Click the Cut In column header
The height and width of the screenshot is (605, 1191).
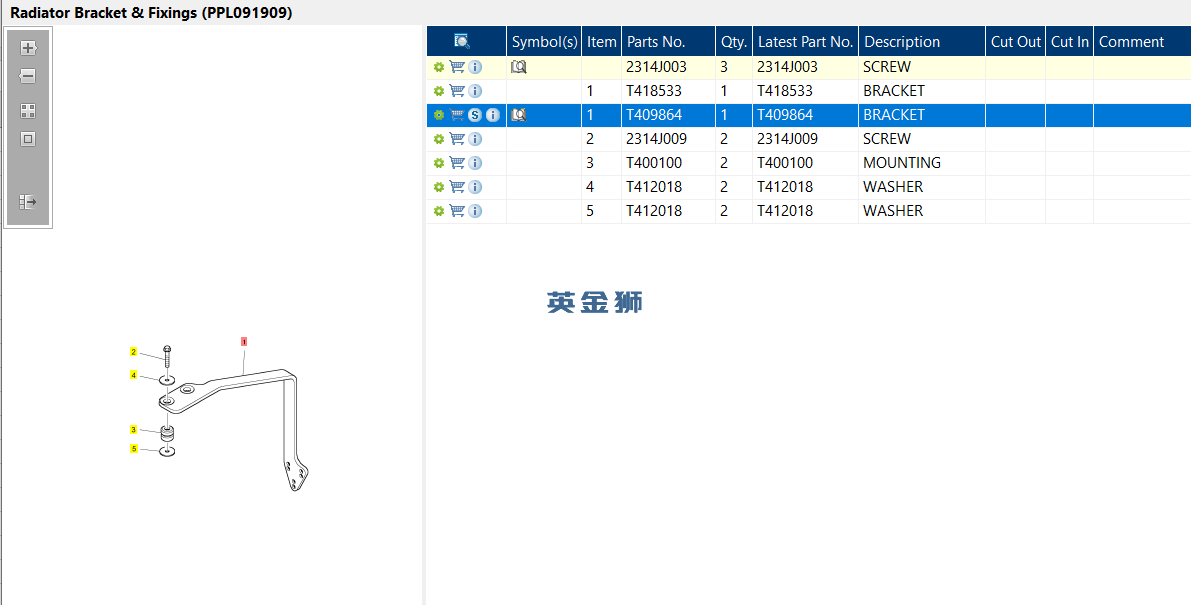pos(1069,42)
